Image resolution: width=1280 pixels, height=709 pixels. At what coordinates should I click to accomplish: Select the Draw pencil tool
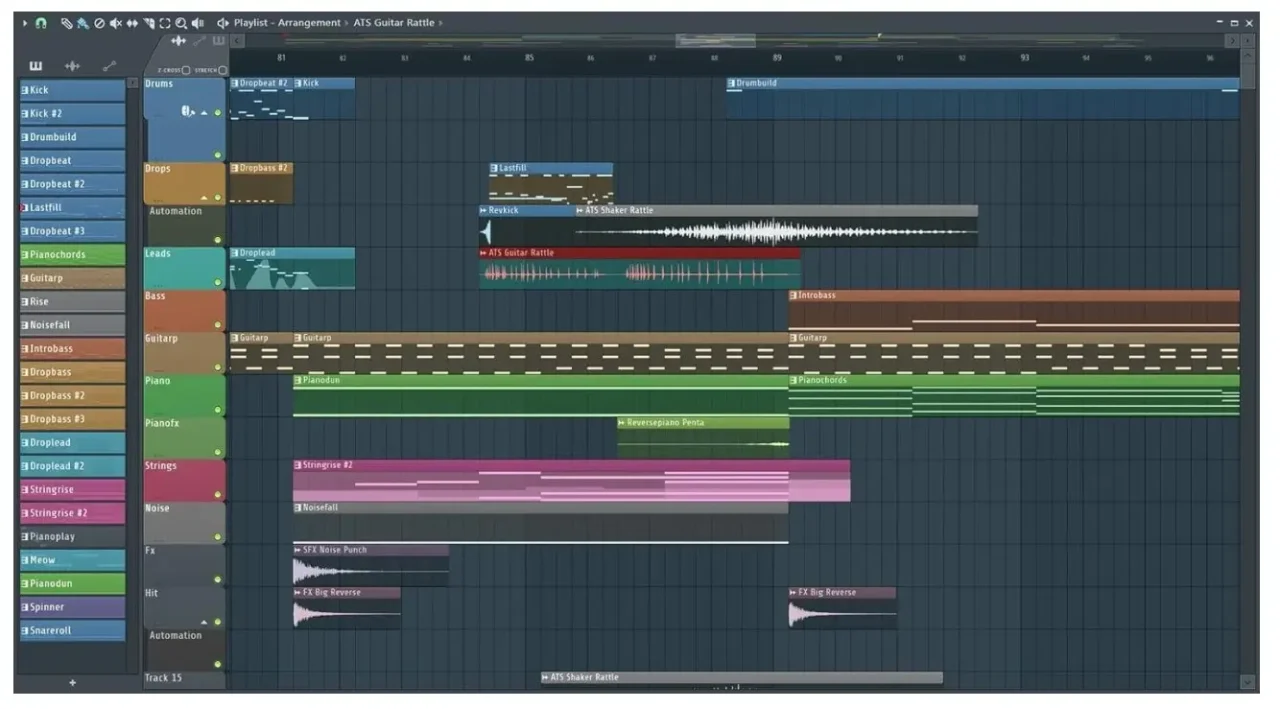click(x=66, y=22)
